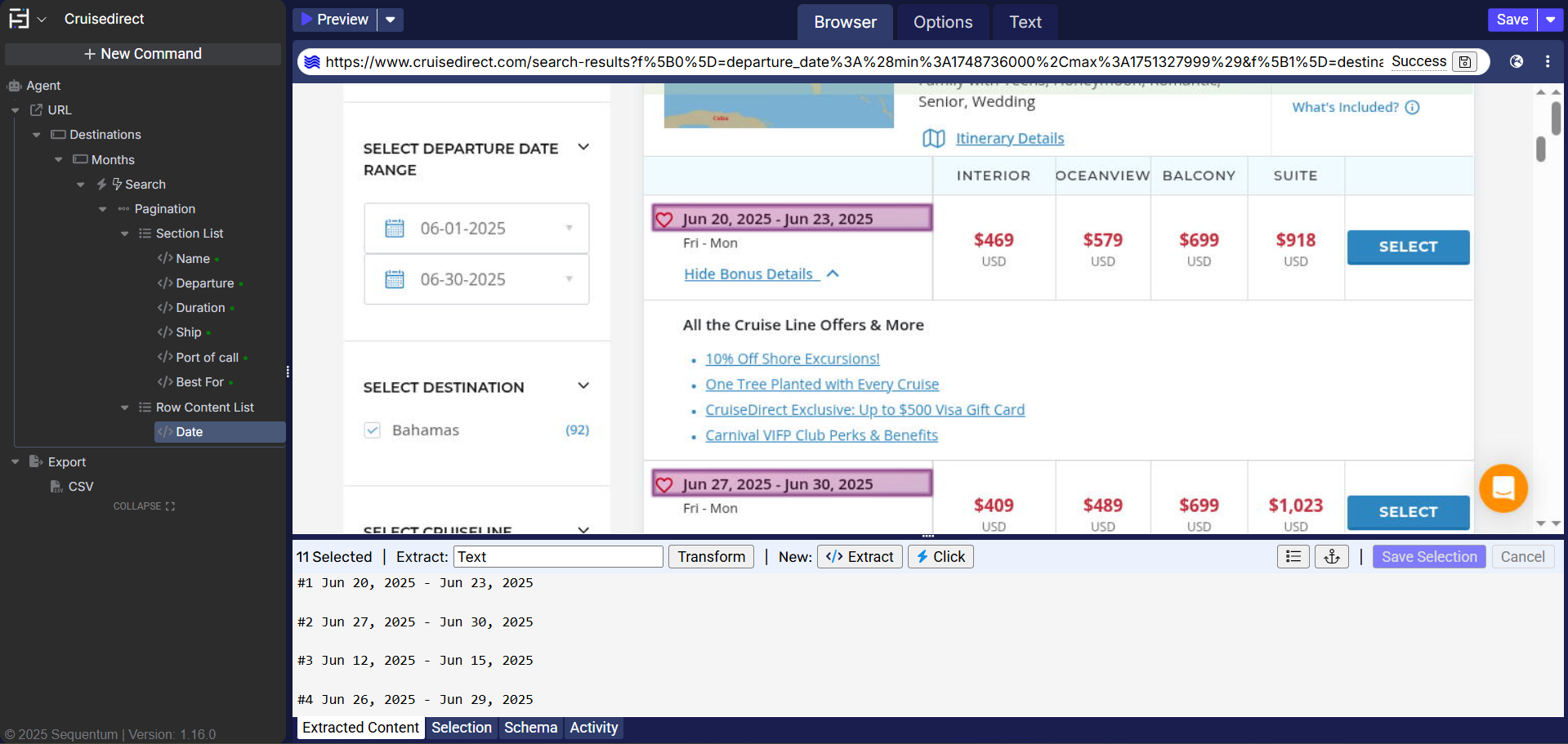Click the Extract text input field
The width and height of the screenshot is (1568, 744).
click(x=558, y=557)
